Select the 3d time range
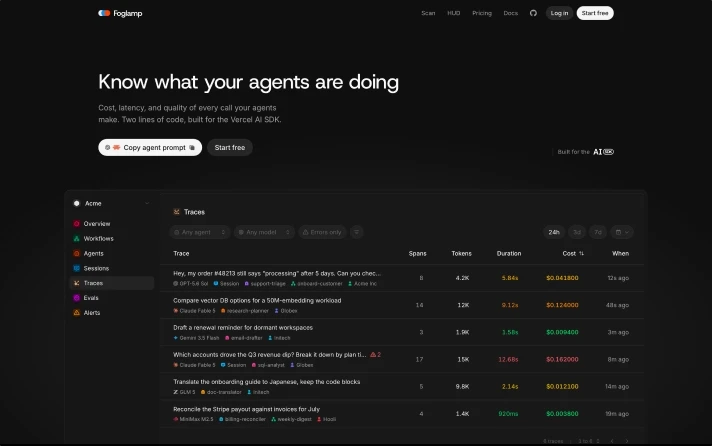Image resolution: width=712 pixels, height=446 pixels. pos(577,232)
